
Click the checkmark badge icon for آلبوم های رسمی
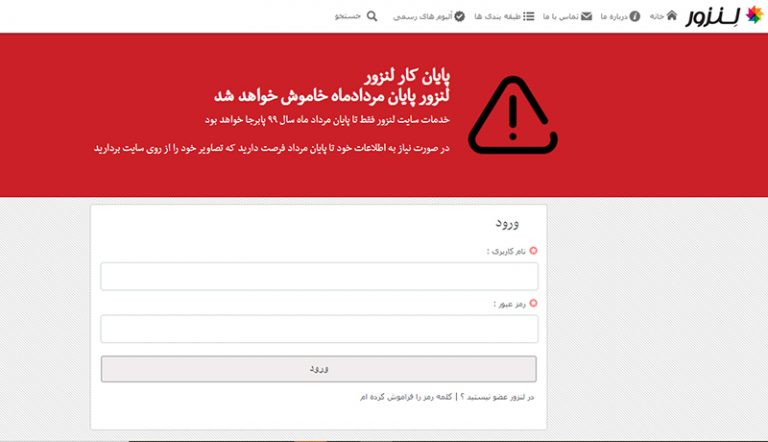(x=460, y=16)
